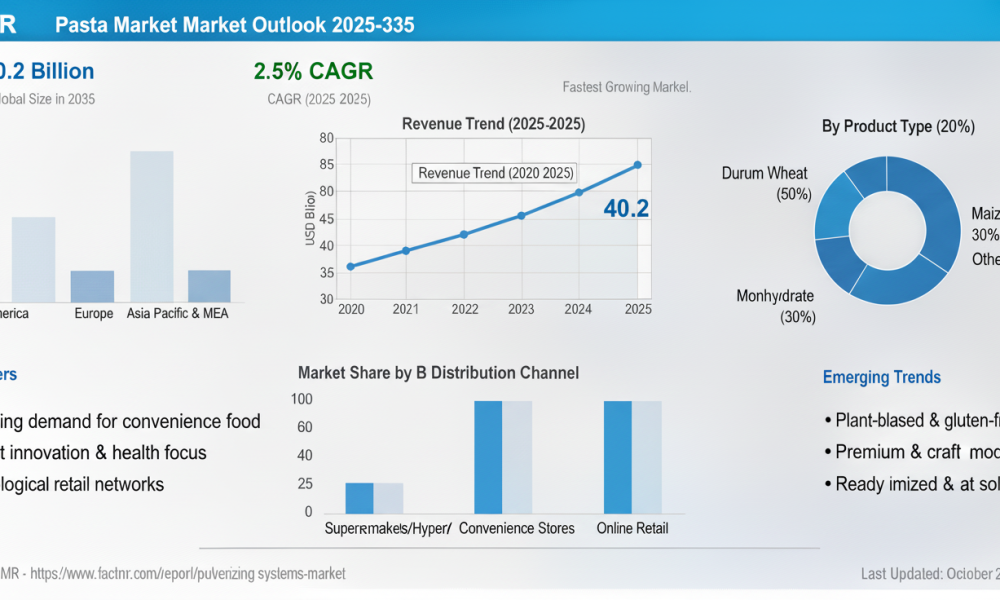This screenshot has height=600, width=1000.
Task: Click the Durum Wheat (50%) donut label
Action: [x=765, y=183]
